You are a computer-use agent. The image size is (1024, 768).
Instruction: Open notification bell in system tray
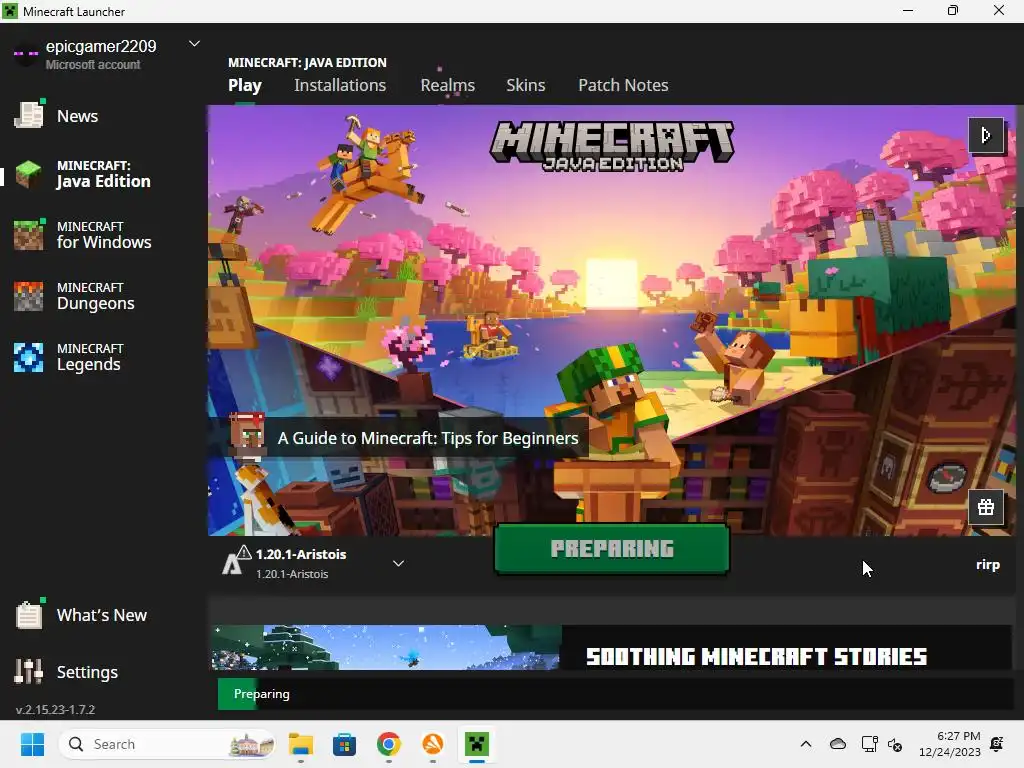(997, 744)
